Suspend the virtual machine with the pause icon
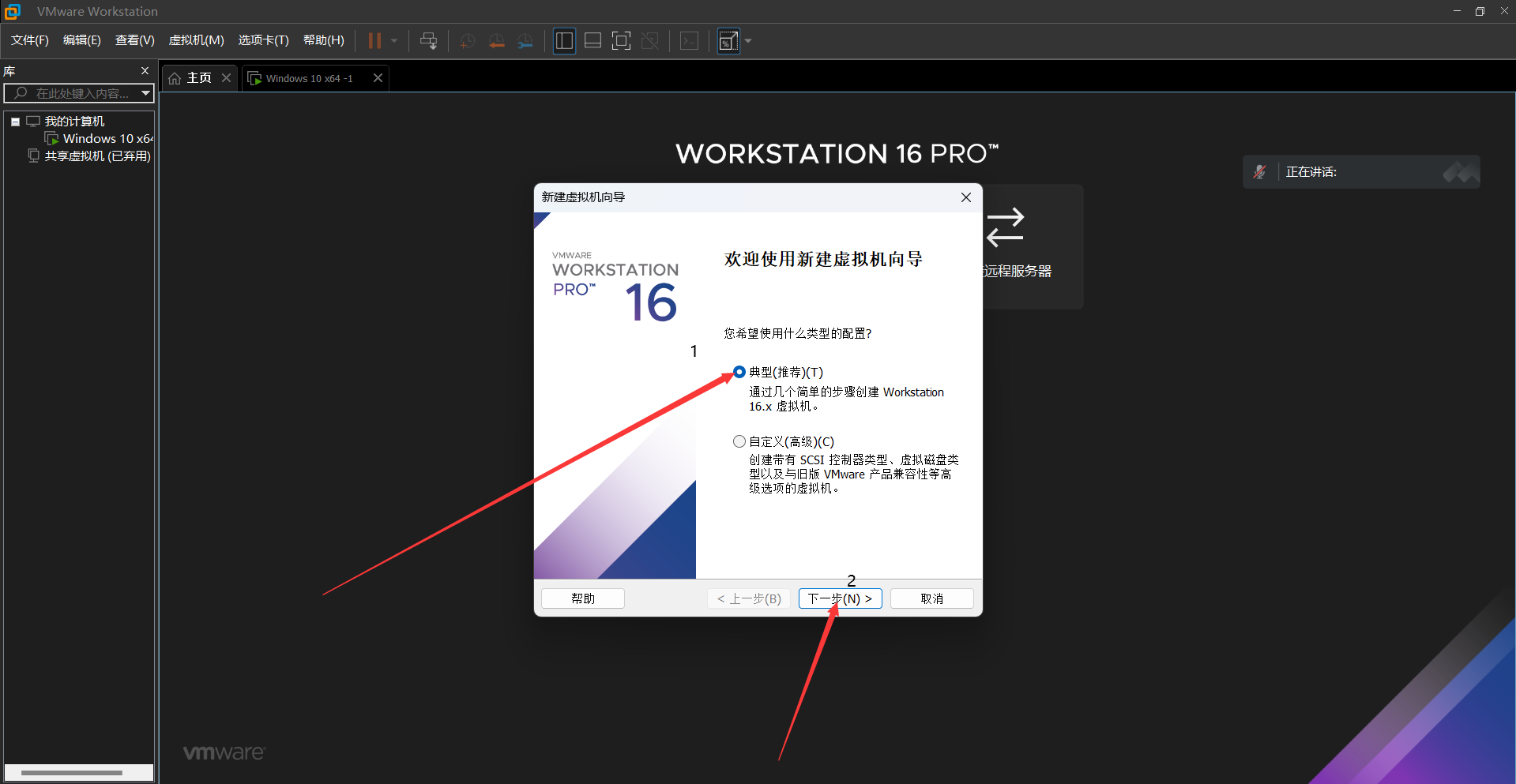 click(374, 41)
